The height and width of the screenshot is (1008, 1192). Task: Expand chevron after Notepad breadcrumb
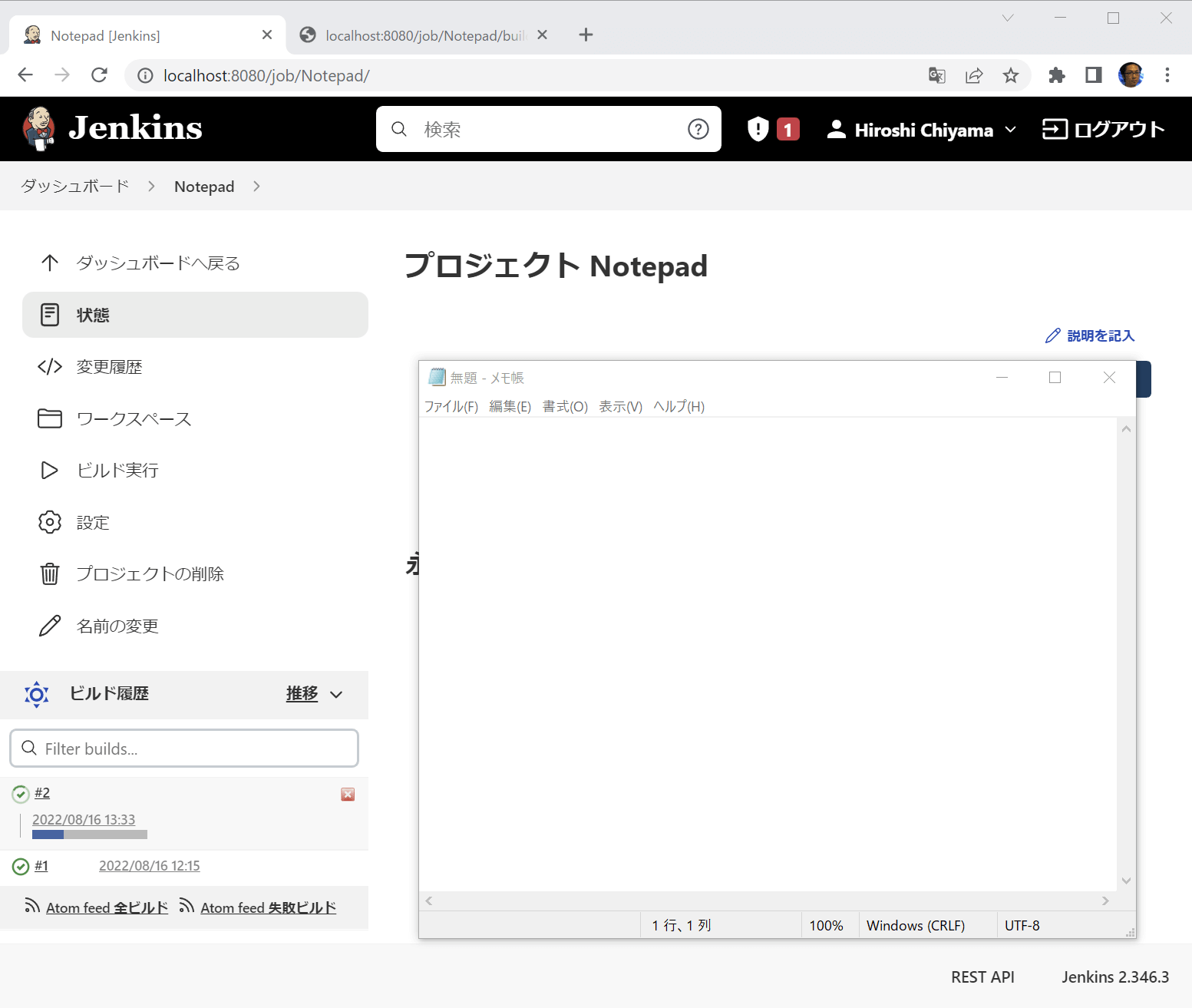coord(256,187)
